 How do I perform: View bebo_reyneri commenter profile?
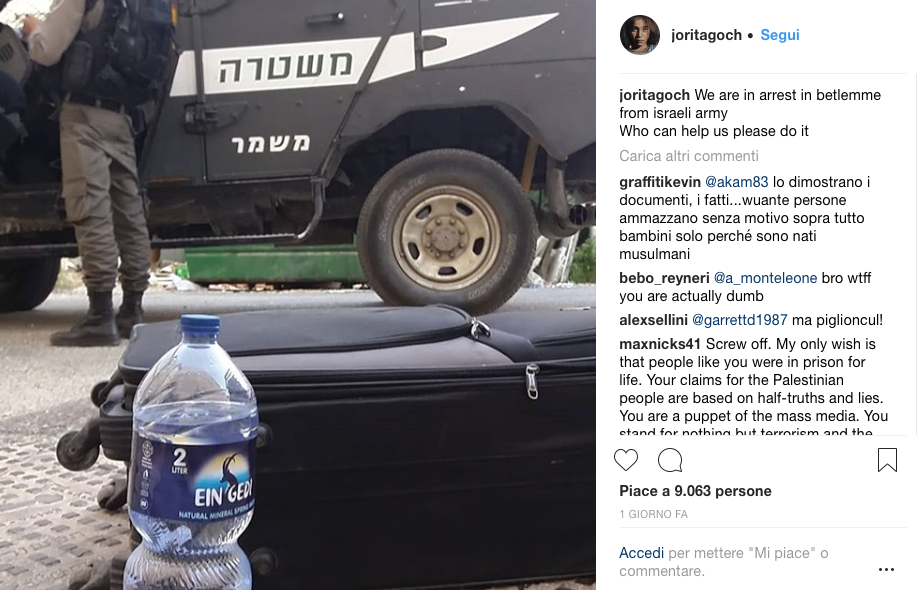(664, 278)
